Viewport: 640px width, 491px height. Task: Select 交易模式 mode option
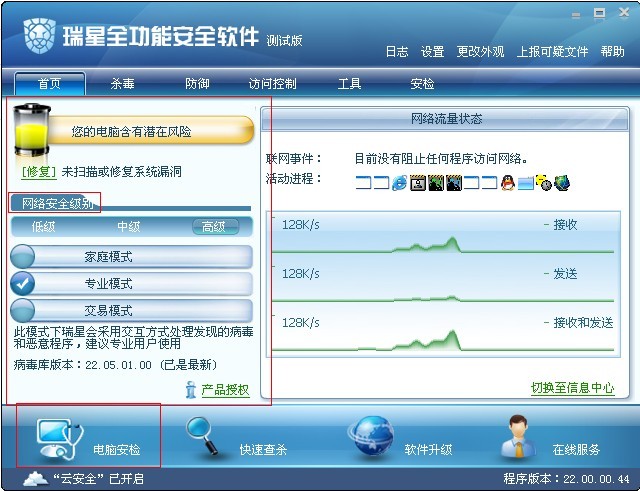point(131,310)
